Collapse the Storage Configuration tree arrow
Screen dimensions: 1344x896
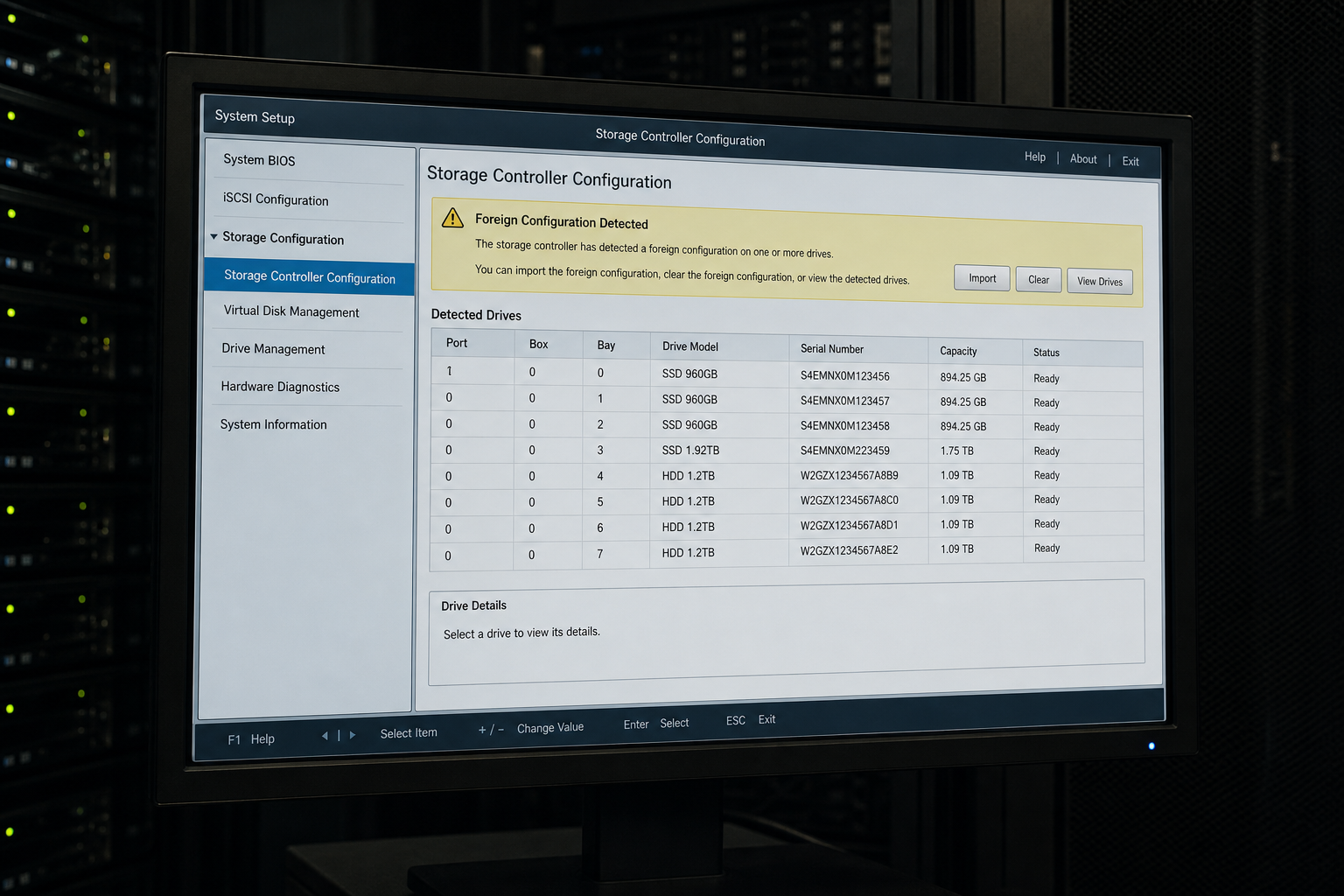click(213, 236)
